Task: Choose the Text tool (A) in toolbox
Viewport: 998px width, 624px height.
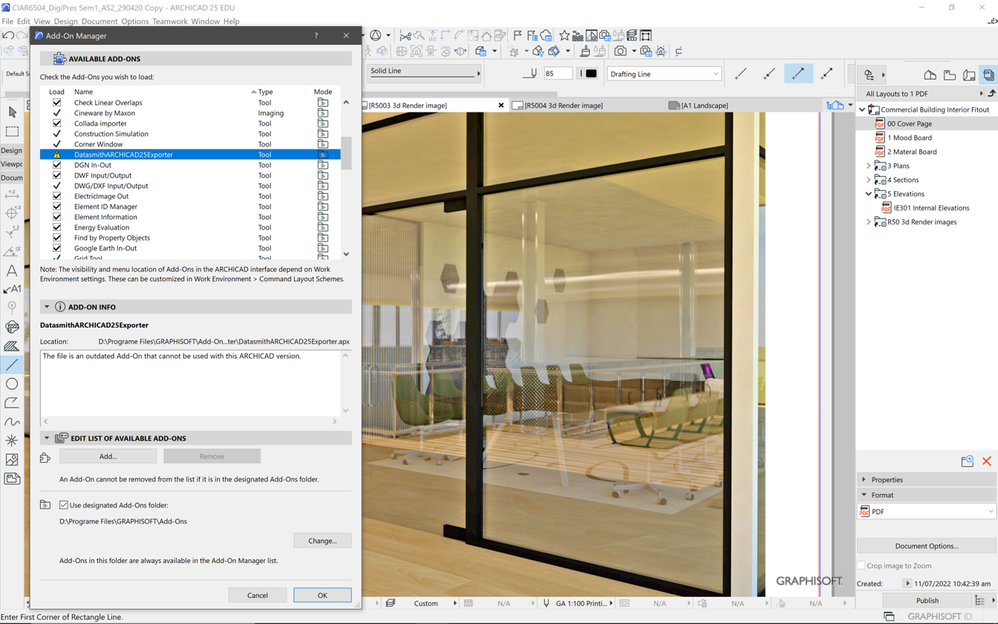Action: click(12, 271)
